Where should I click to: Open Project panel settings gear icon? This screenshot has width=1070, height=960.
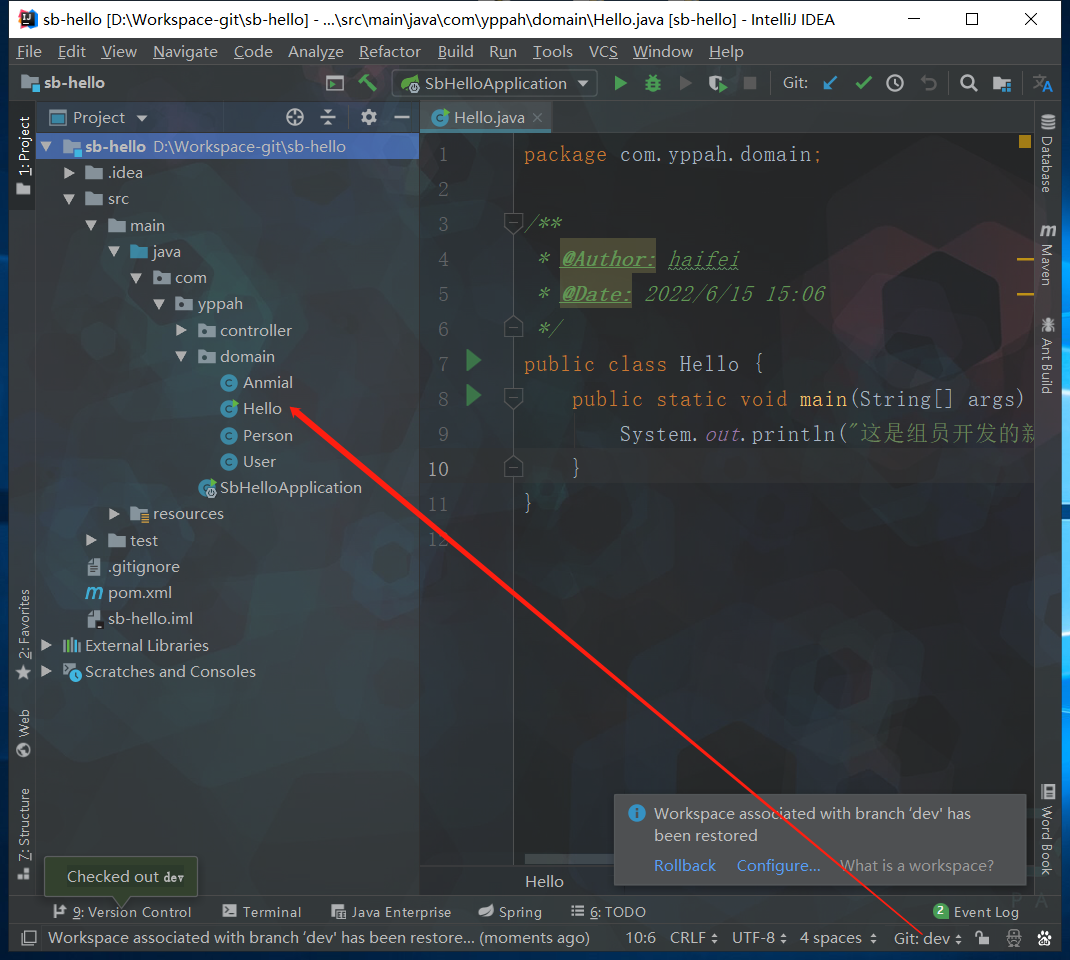coord(369,117)
